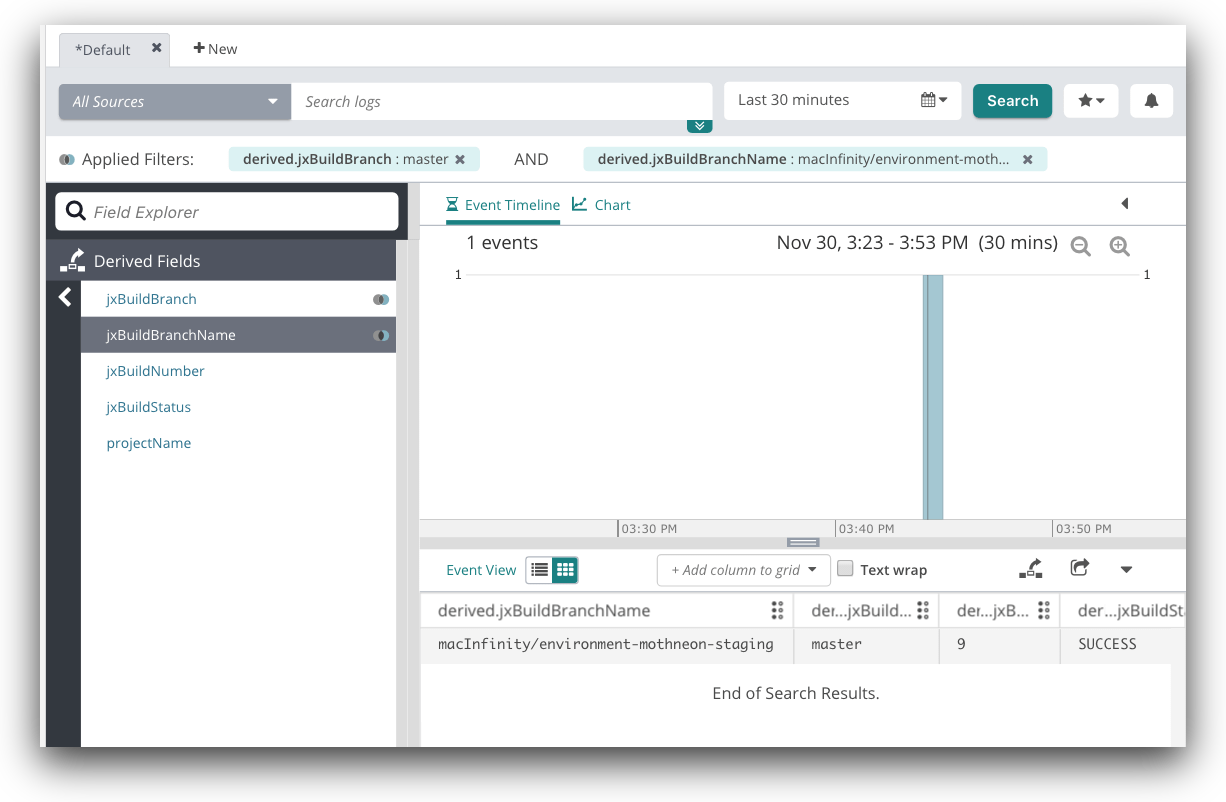This screenshot has width=1226, height=802.
Task: Open the favorites star menu
Action: click(x=1090, y=101)
